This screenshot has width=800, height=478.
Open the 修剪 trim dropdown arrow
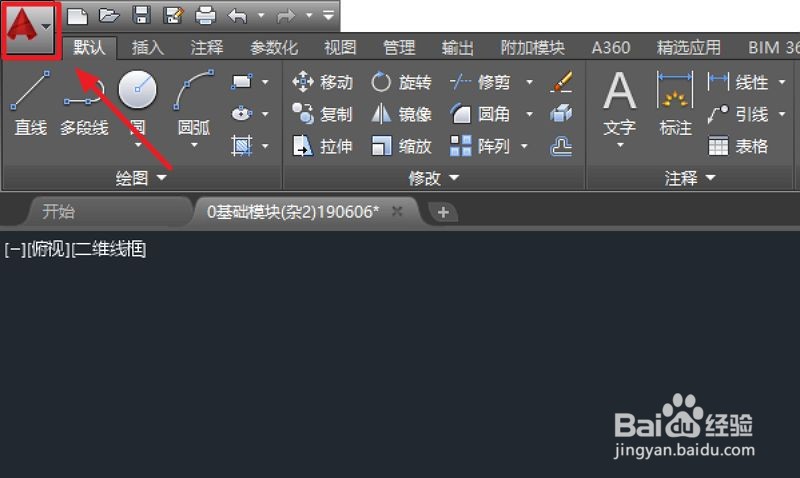point(529,82)
